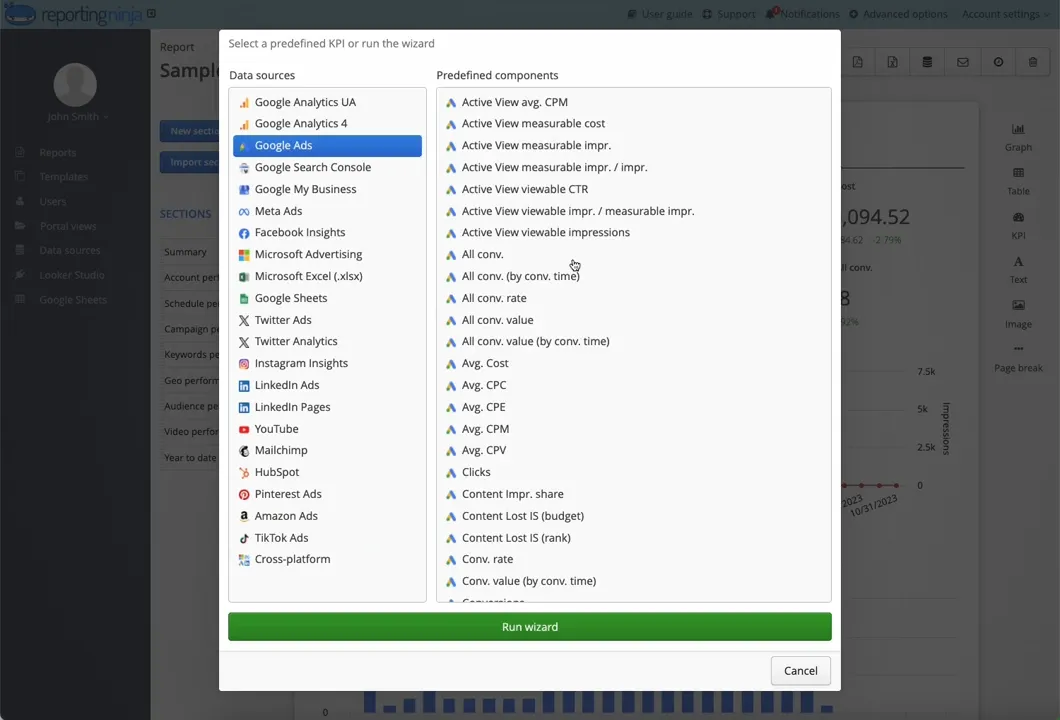Select Amazon Ads data source
1060x720 pixels.
[x=327, y=516]
